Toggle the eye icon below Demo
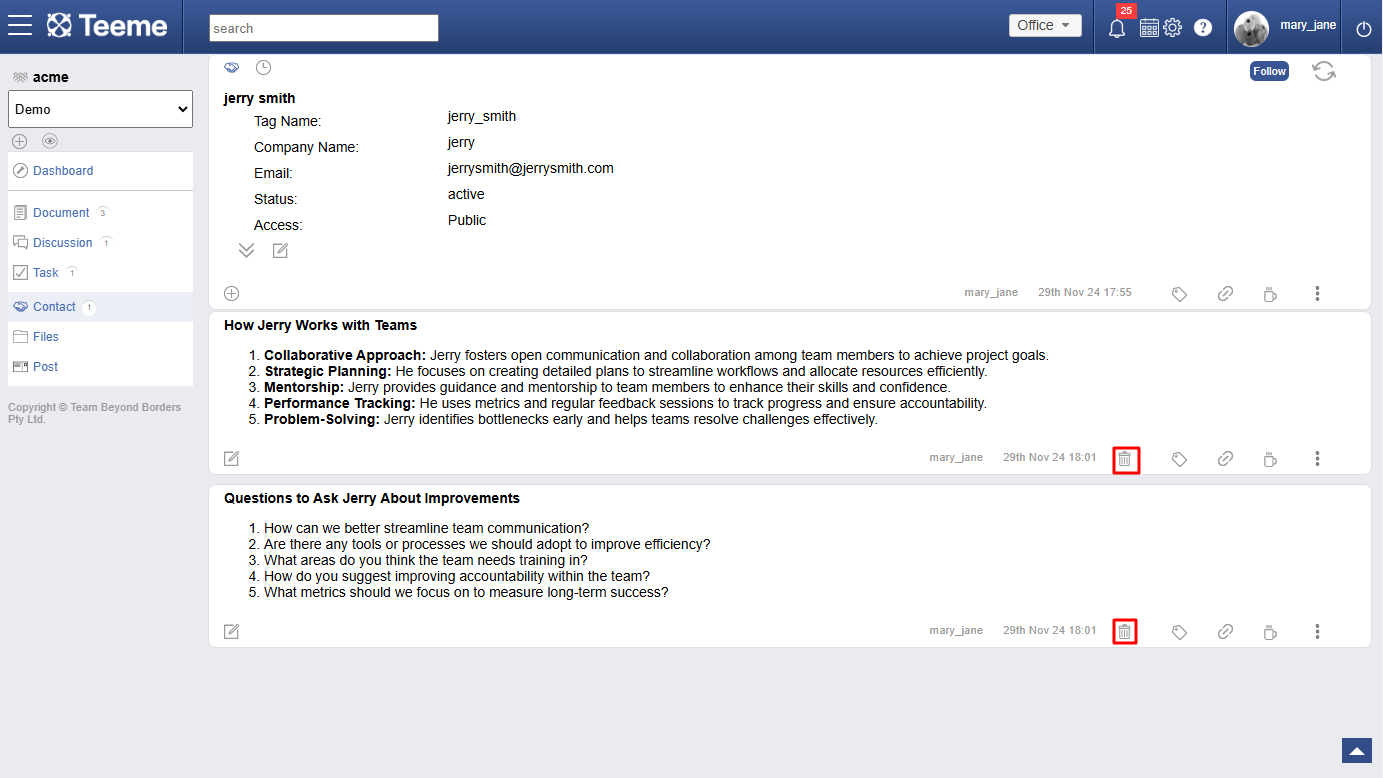 coord(50,141)
